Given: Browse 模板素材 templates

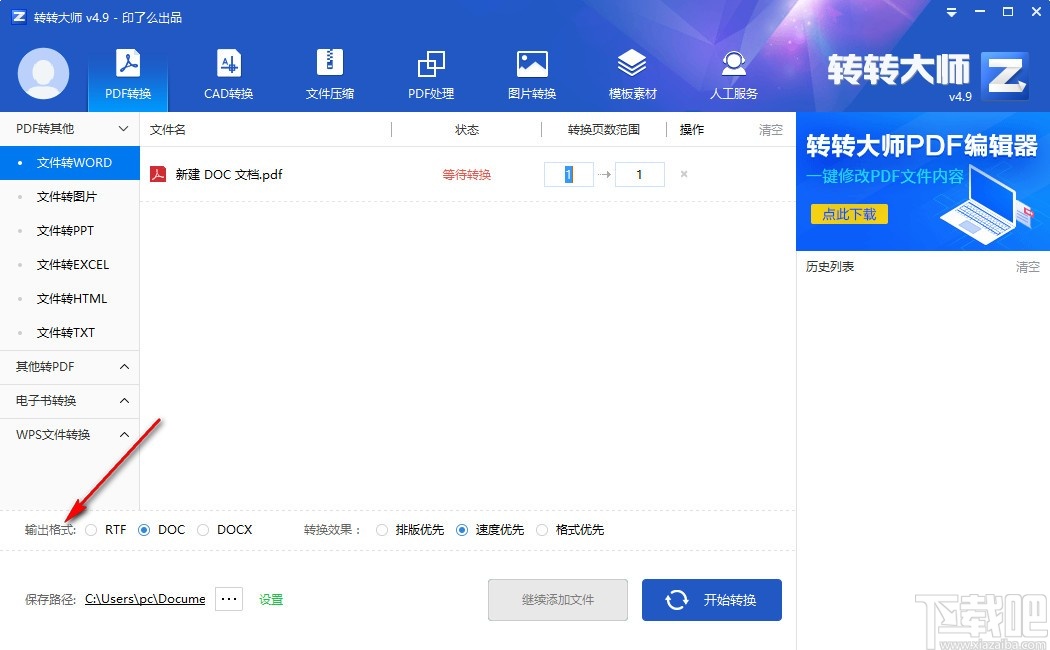Looking at the screenshot, I should (x=632, y=75).
